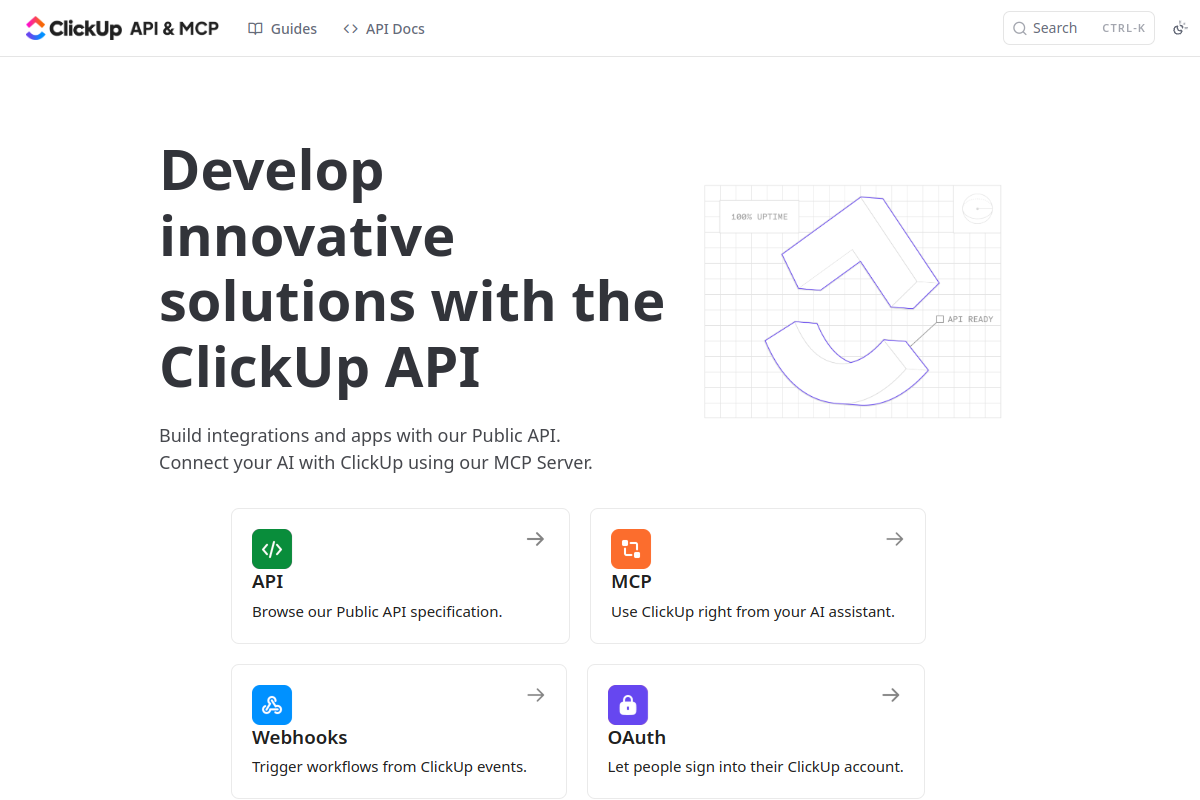Click 'Browse our Public API specification.' text

[377, 611]
